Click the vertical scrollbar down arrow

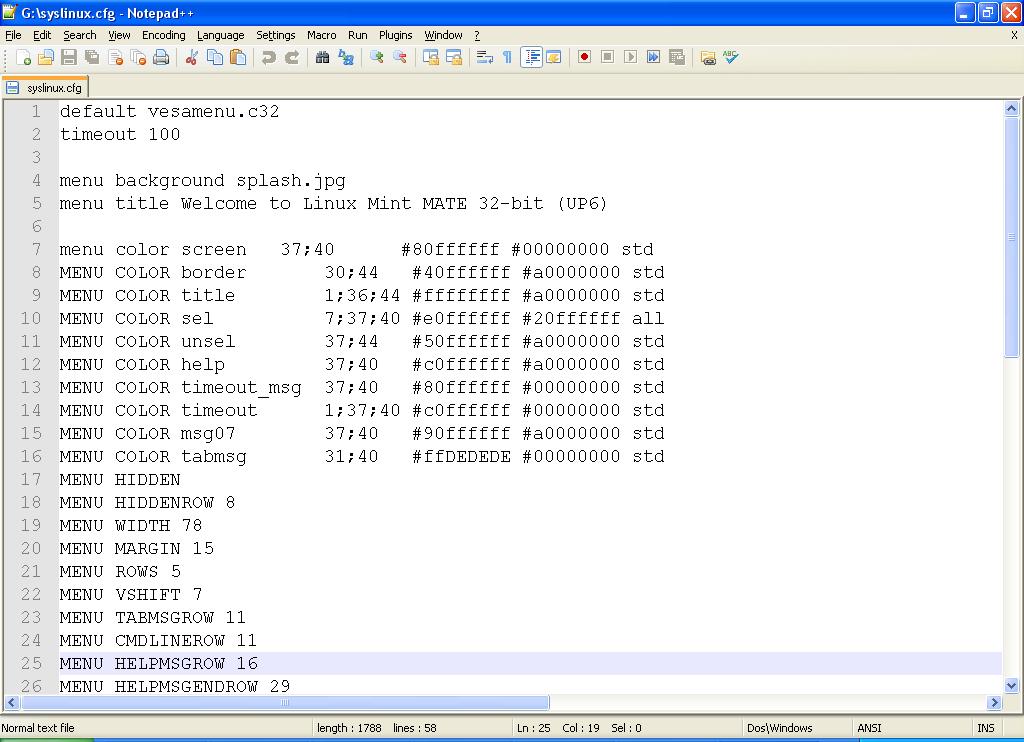point(1011,686)
